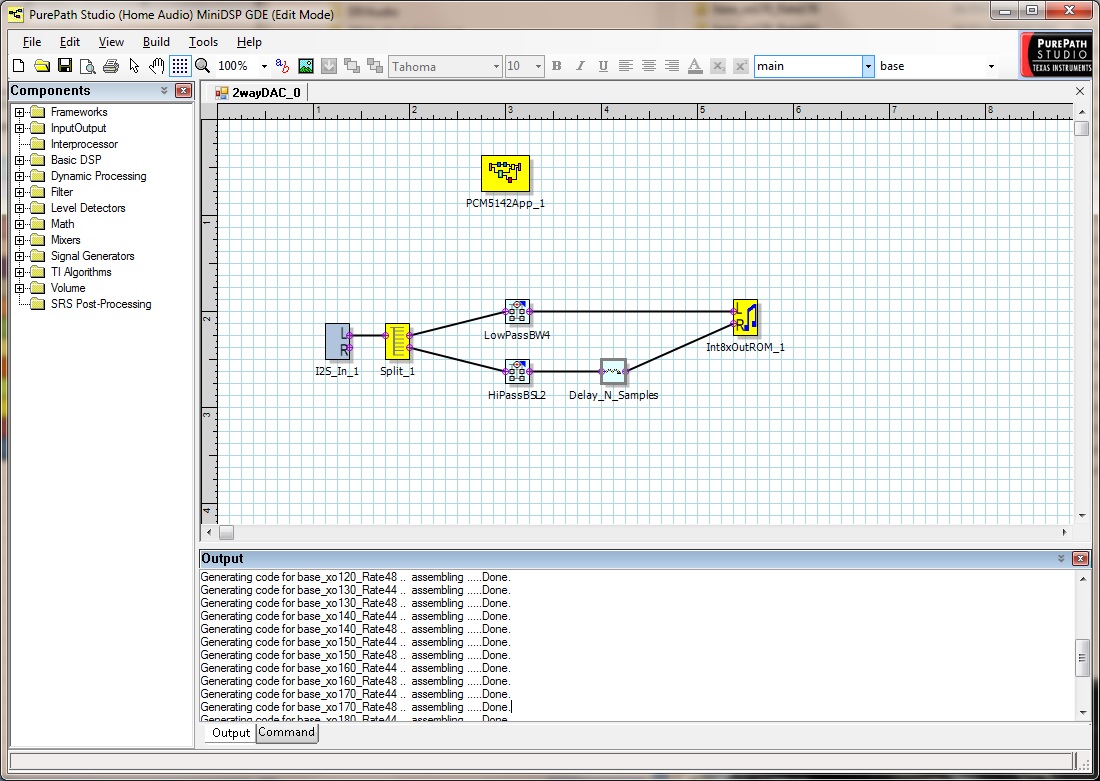Select the Delay_N_Samples block
Screen dimensions: 1100x781
click(613, 371)
